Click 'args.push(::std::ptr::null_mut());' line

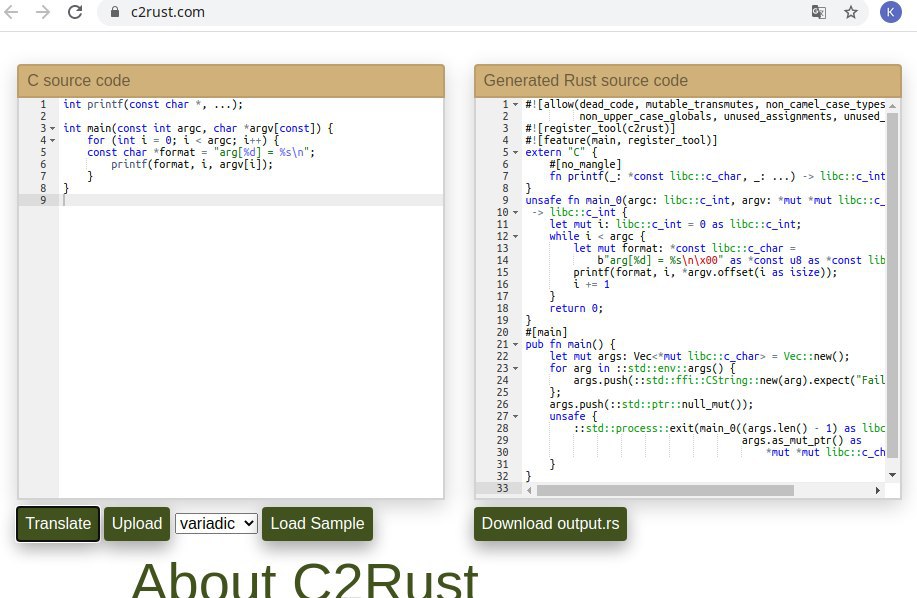click(651, 405)
